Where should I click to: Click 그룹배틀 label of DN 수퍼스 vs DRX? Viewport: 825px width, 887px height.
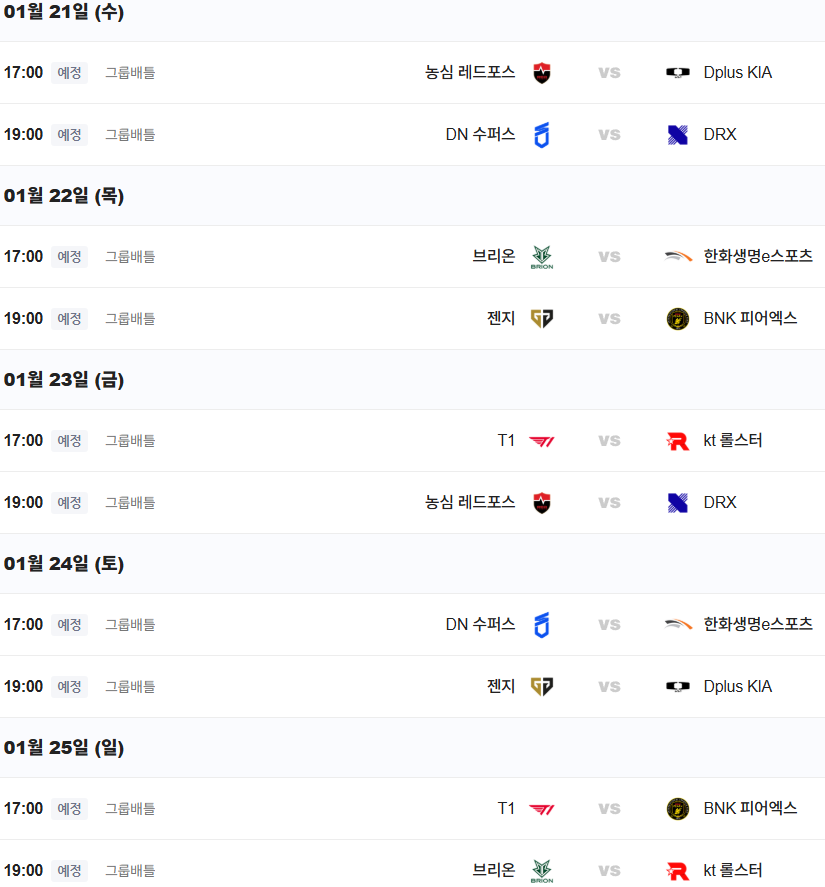click(x=130, y=135)
